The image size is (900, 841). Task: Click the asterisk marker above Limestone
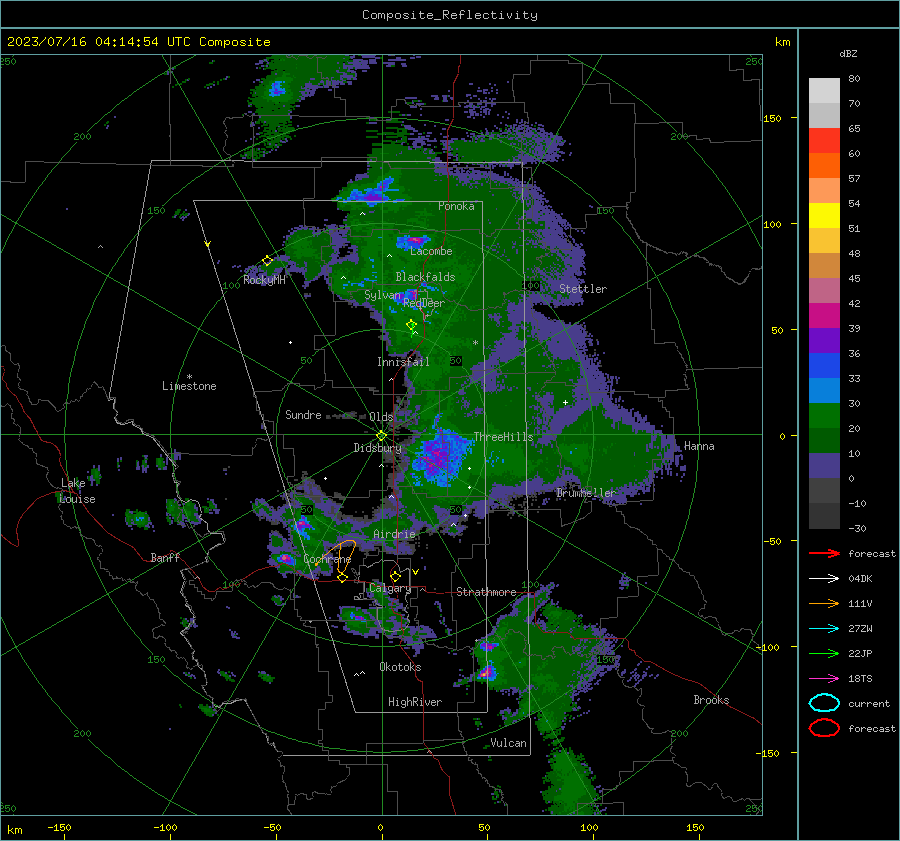point(189,377)
